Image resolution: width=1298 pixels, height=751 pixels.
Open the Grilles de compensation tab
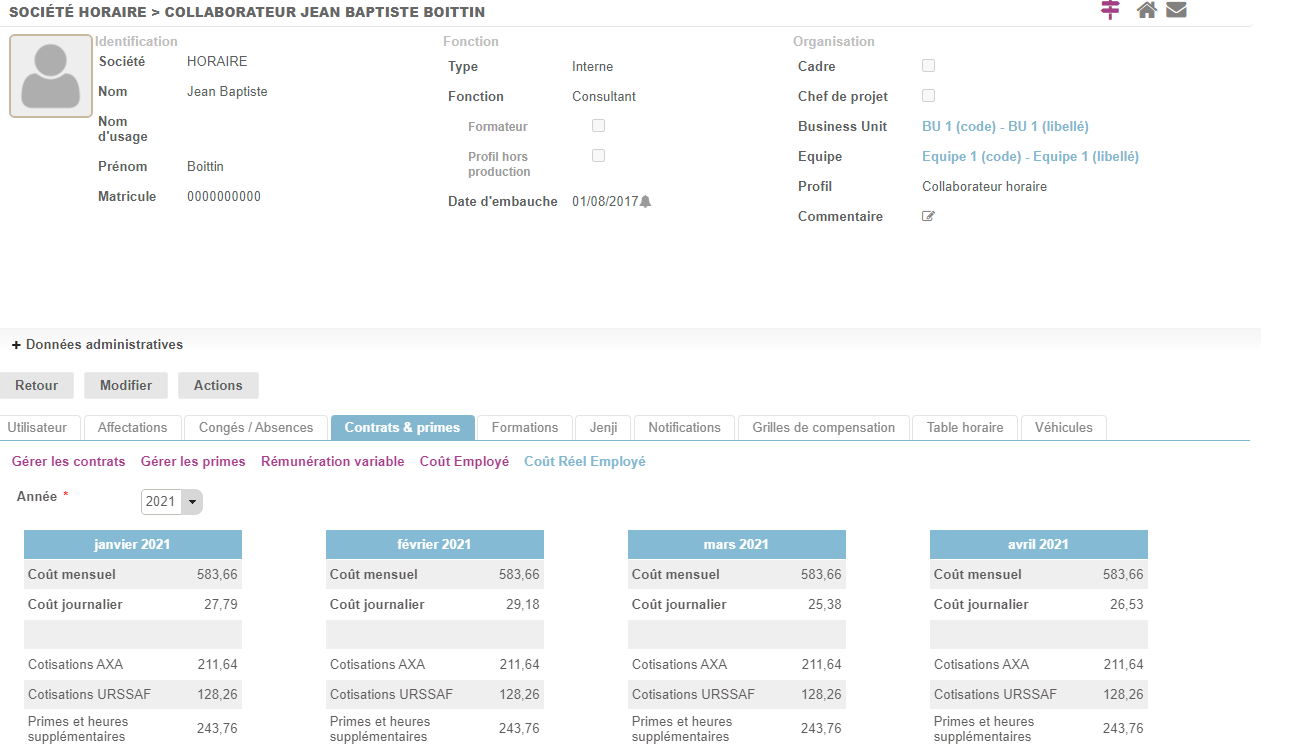click(823, 428)
